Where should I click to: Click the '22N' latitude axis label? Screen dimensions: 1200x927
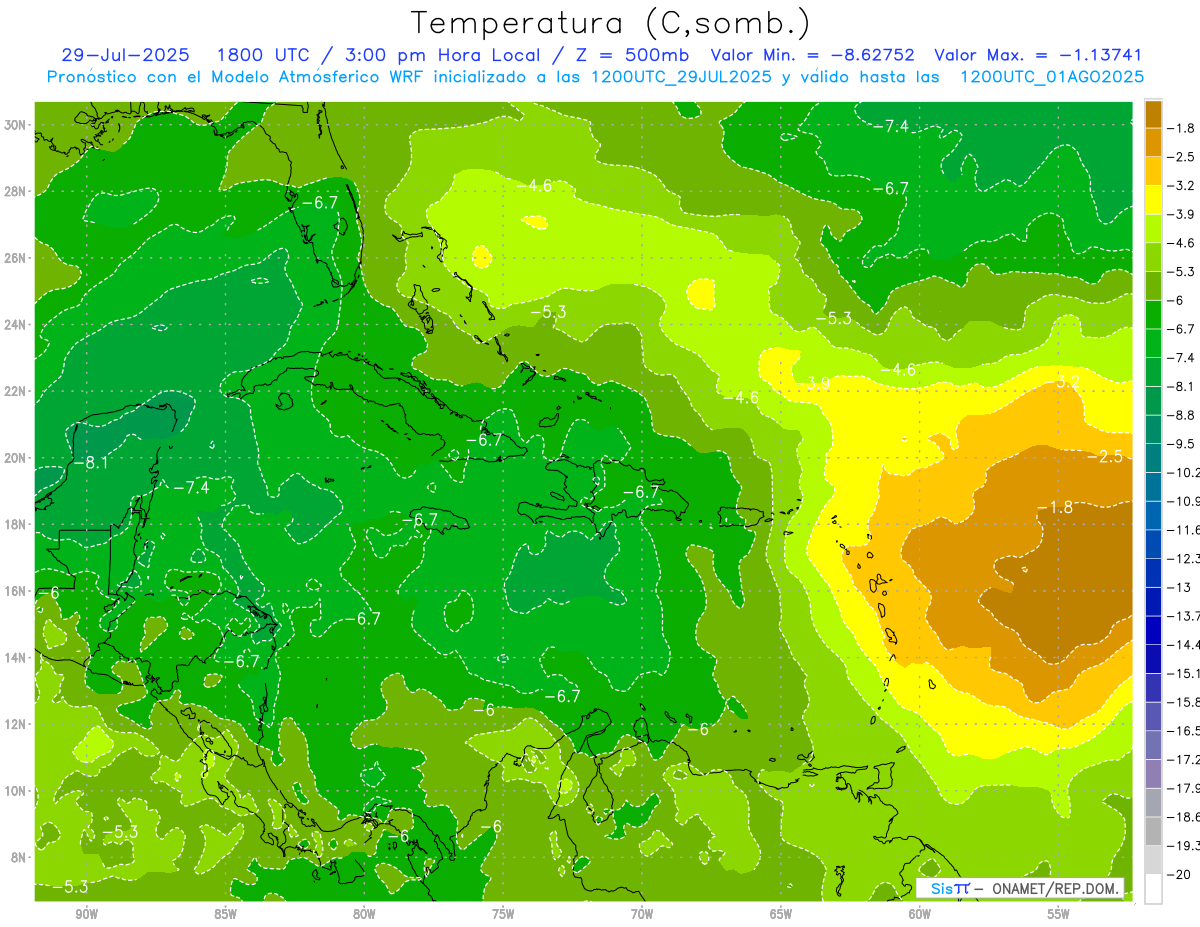tap(16, 391)
